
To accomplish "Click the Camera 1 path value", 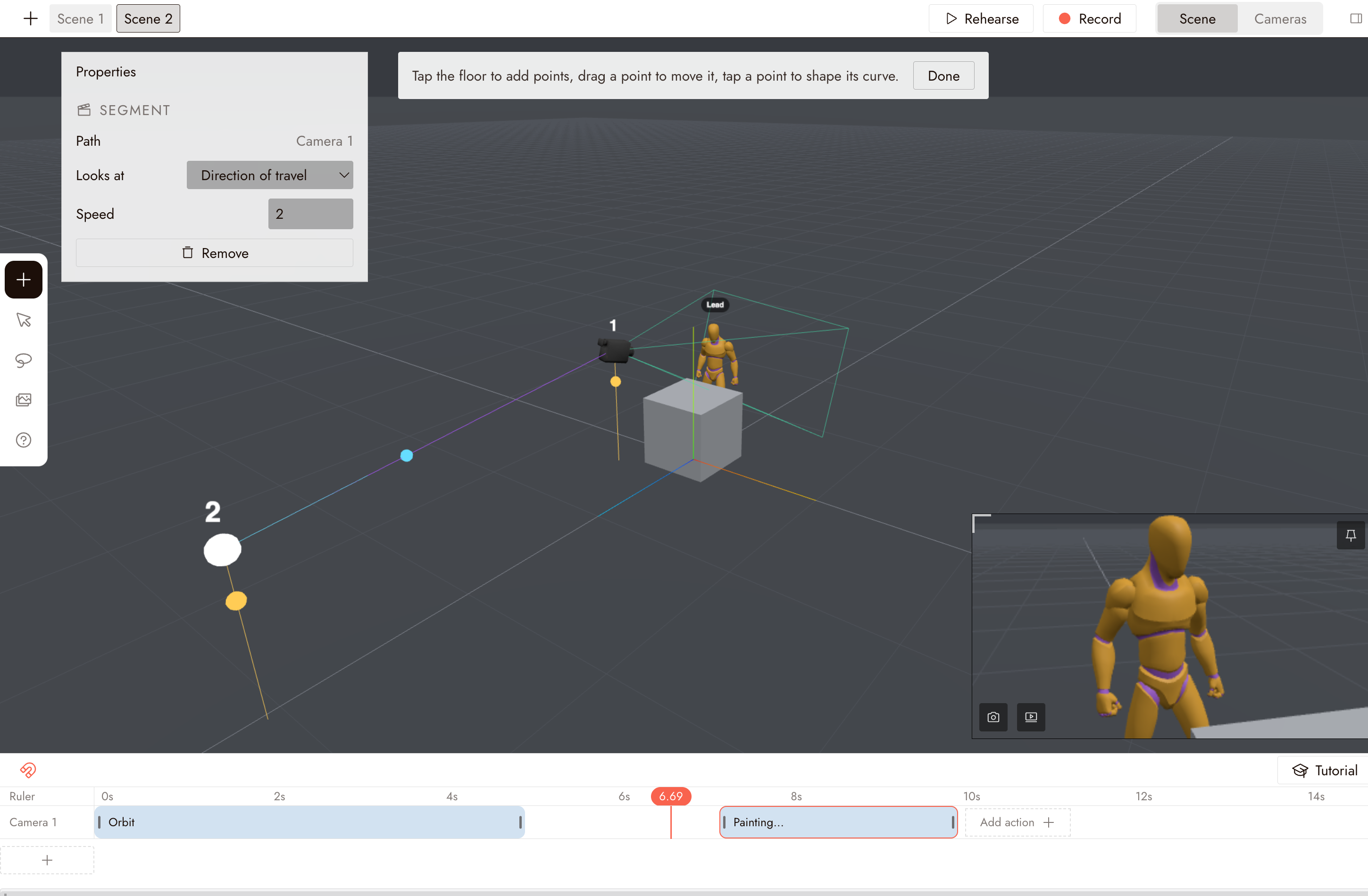I will point(324,141).
